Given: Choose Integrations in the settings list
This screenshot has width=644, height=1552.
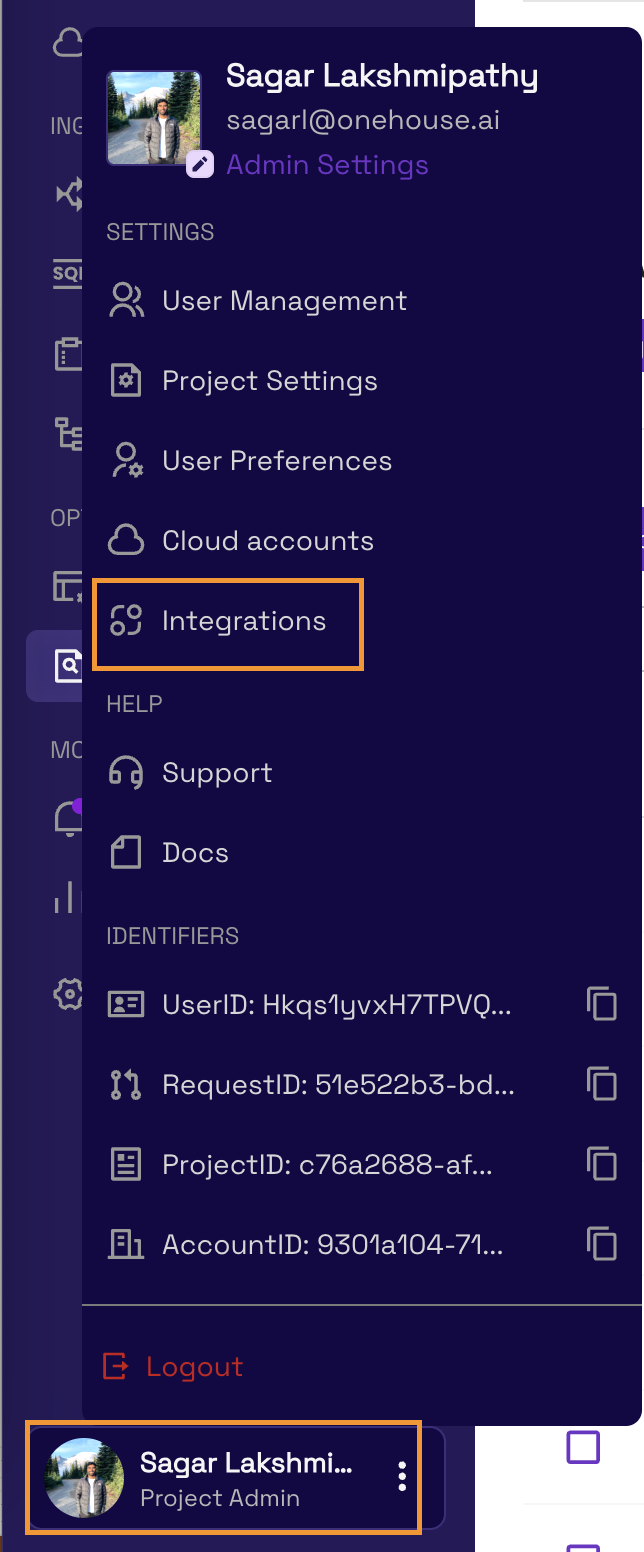Looking at the screenshot, I should [243, 621].
